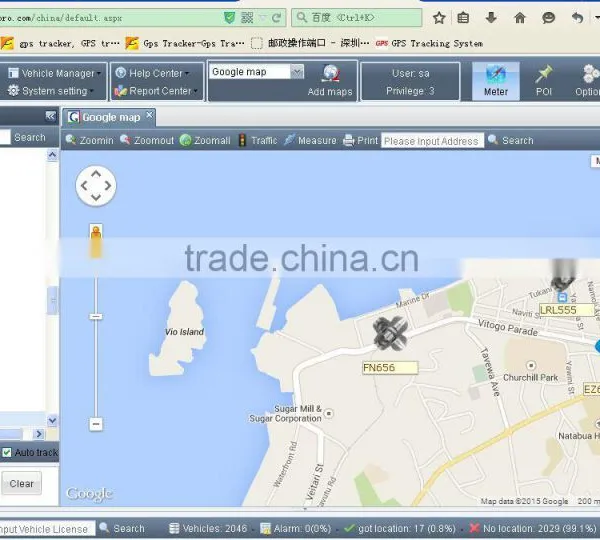
Task: Click the zoom slider handle
Action: (x=96, y=316)
